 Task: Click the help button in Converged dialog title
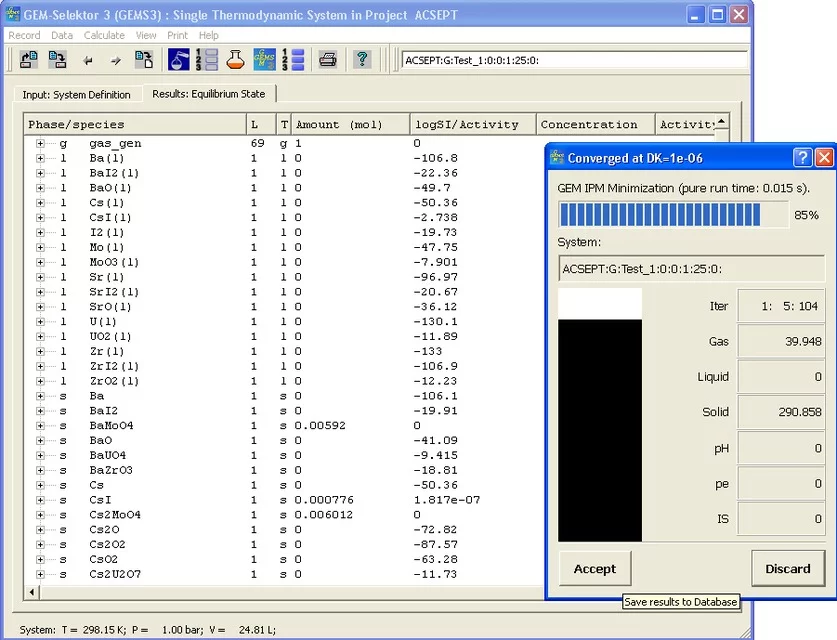click(802, 157)
